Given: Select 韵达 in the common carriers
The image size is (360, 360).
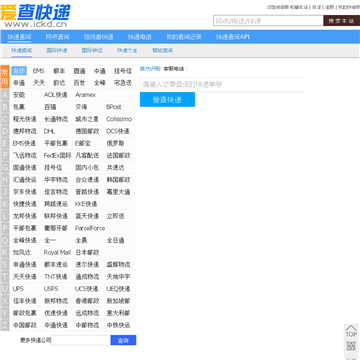Looking at the screenshot, I should pos(59,83).
